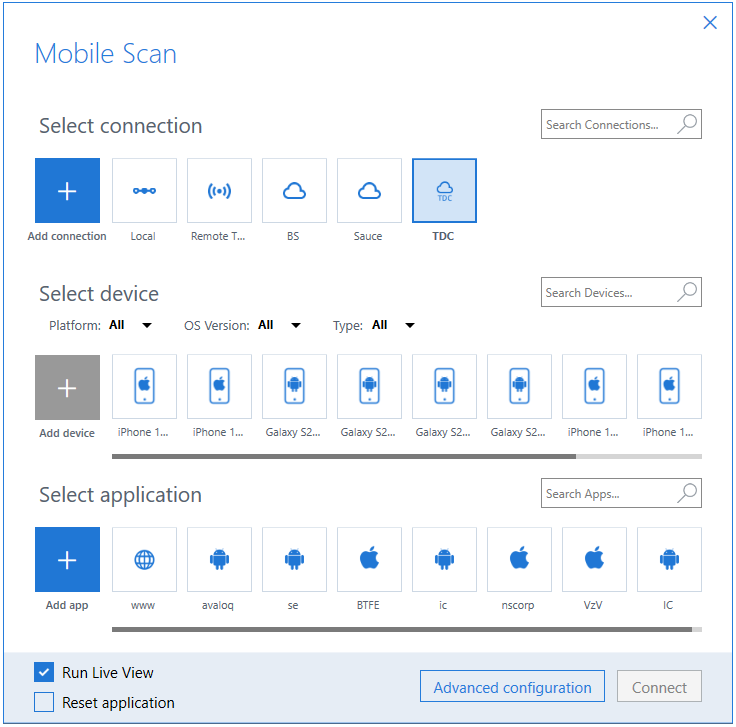Choose the Remote connection tile
Image resolution: width=736 pixels, height=727 pixels.
(219, 190)
